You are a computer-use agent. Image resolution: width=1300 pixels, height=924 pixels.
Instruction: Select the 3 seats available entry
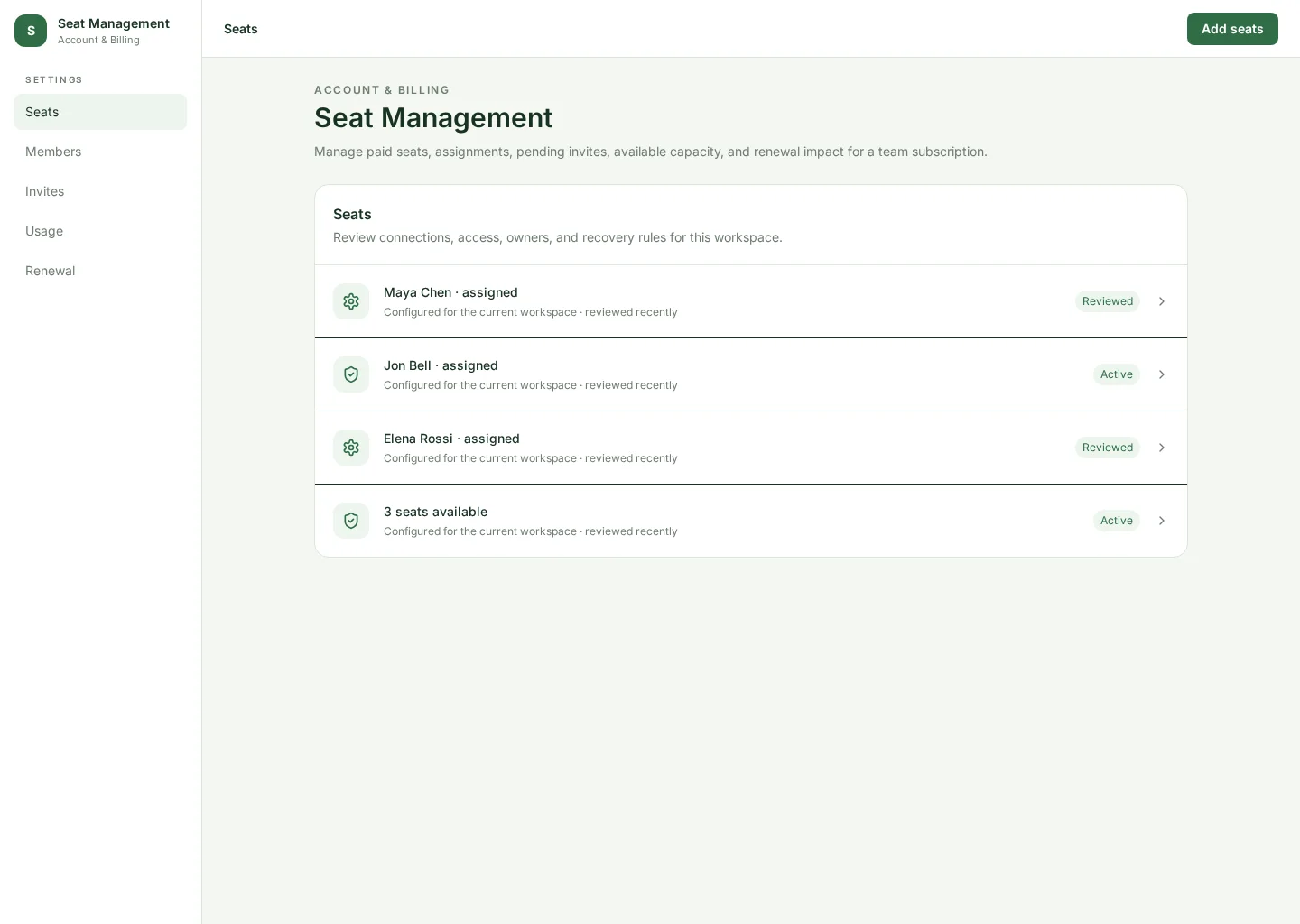pos(751,521)
